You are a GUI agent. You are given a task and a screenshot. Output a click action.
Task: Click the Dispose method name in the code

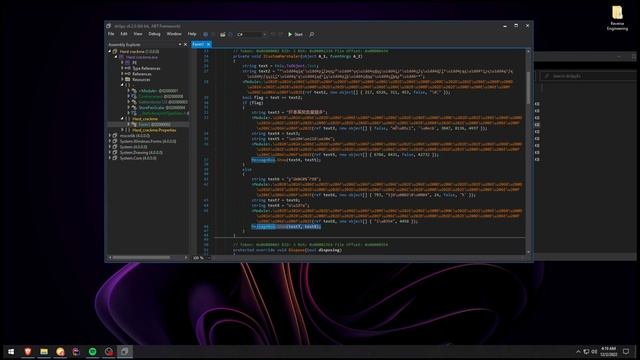[296, 250]
